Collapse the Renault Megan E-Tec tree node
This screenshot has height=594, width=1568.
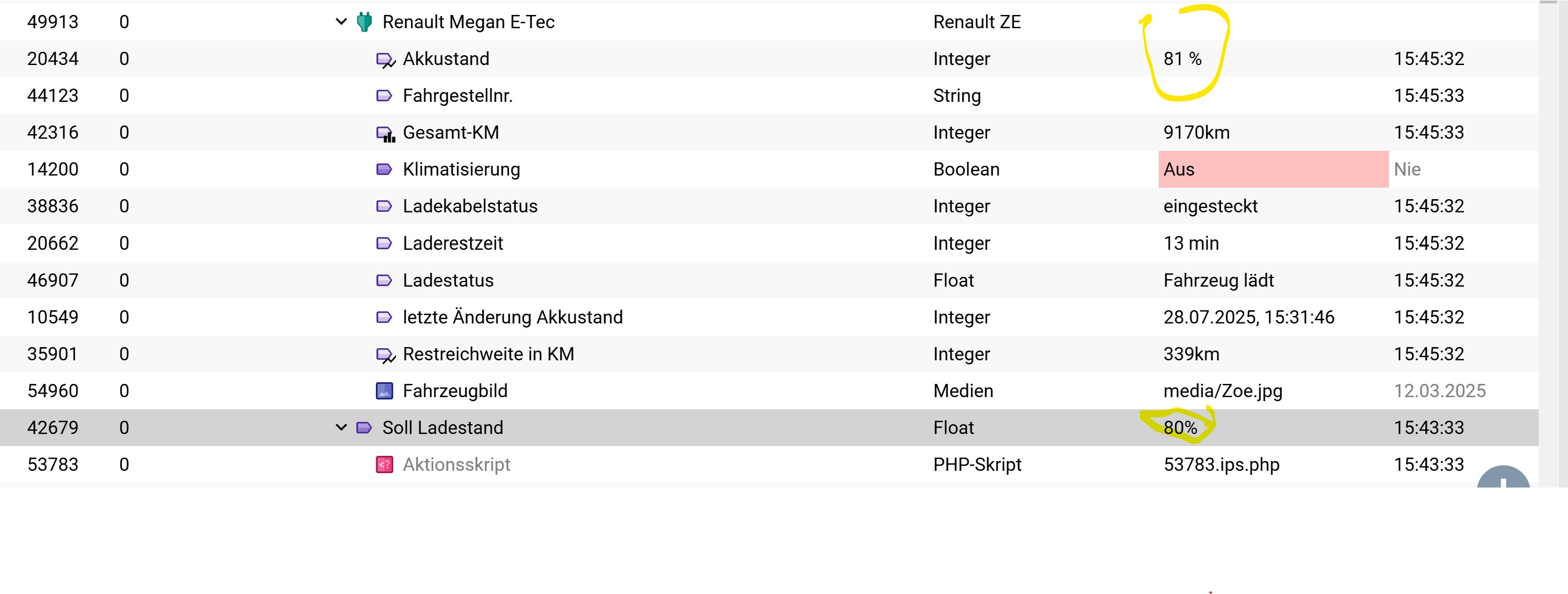click(341, 22)
